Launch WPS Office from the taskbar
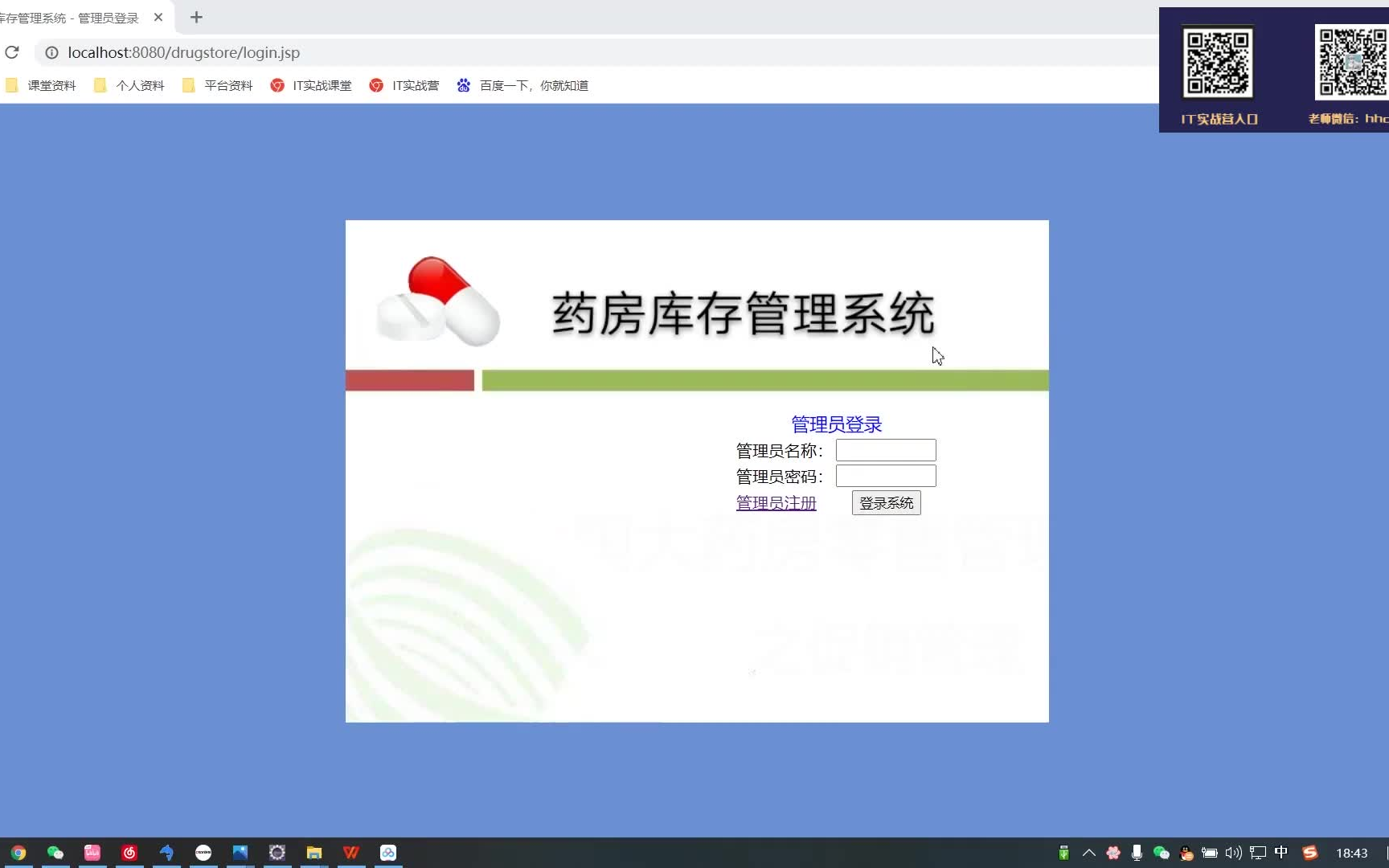 [x=351, y=852]
